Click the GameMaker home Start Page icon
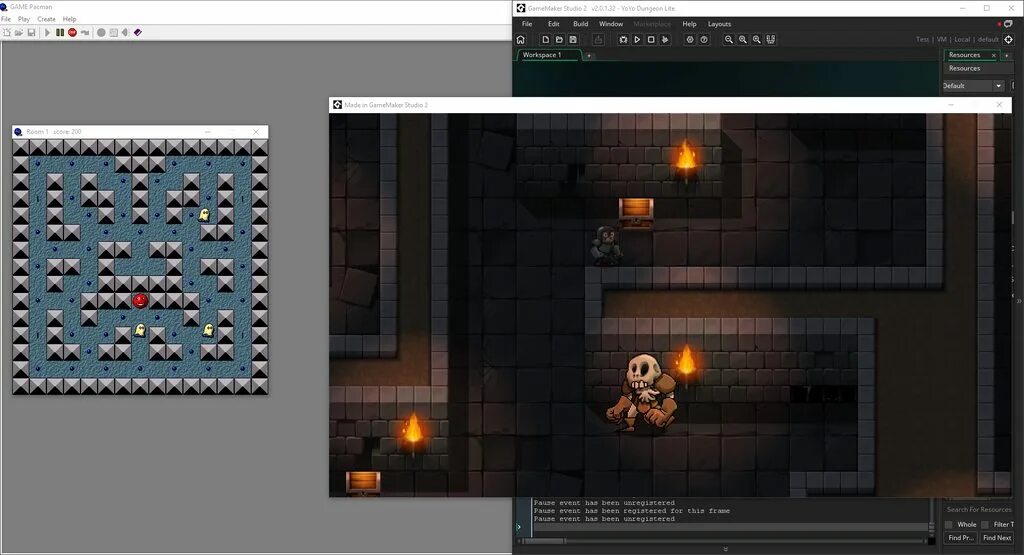The width and height of the screenshot is (1024, 555). [520, 39]
